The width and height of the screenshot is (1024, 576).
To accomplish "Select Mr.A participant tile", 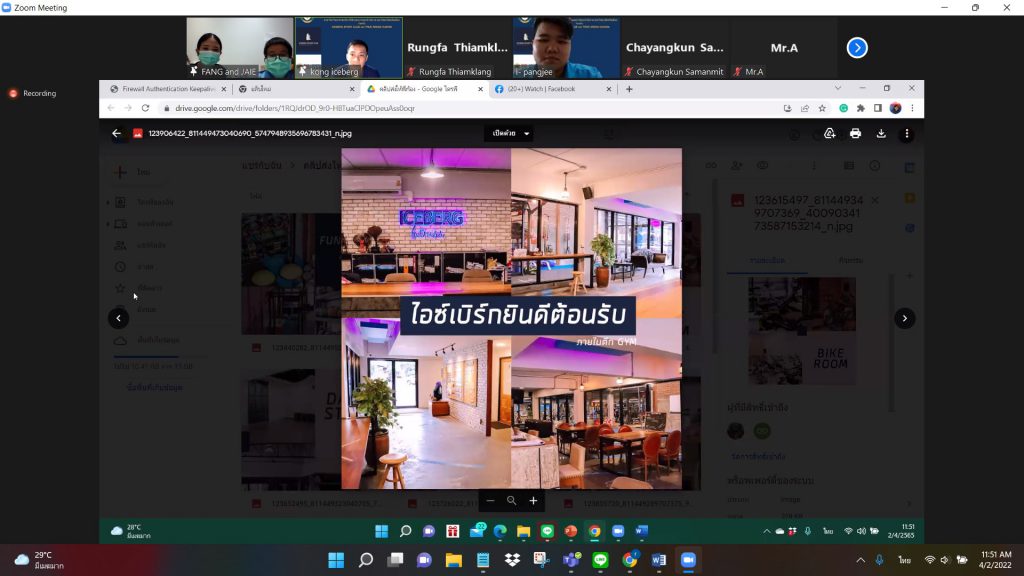I will click(x=784, y=48).
